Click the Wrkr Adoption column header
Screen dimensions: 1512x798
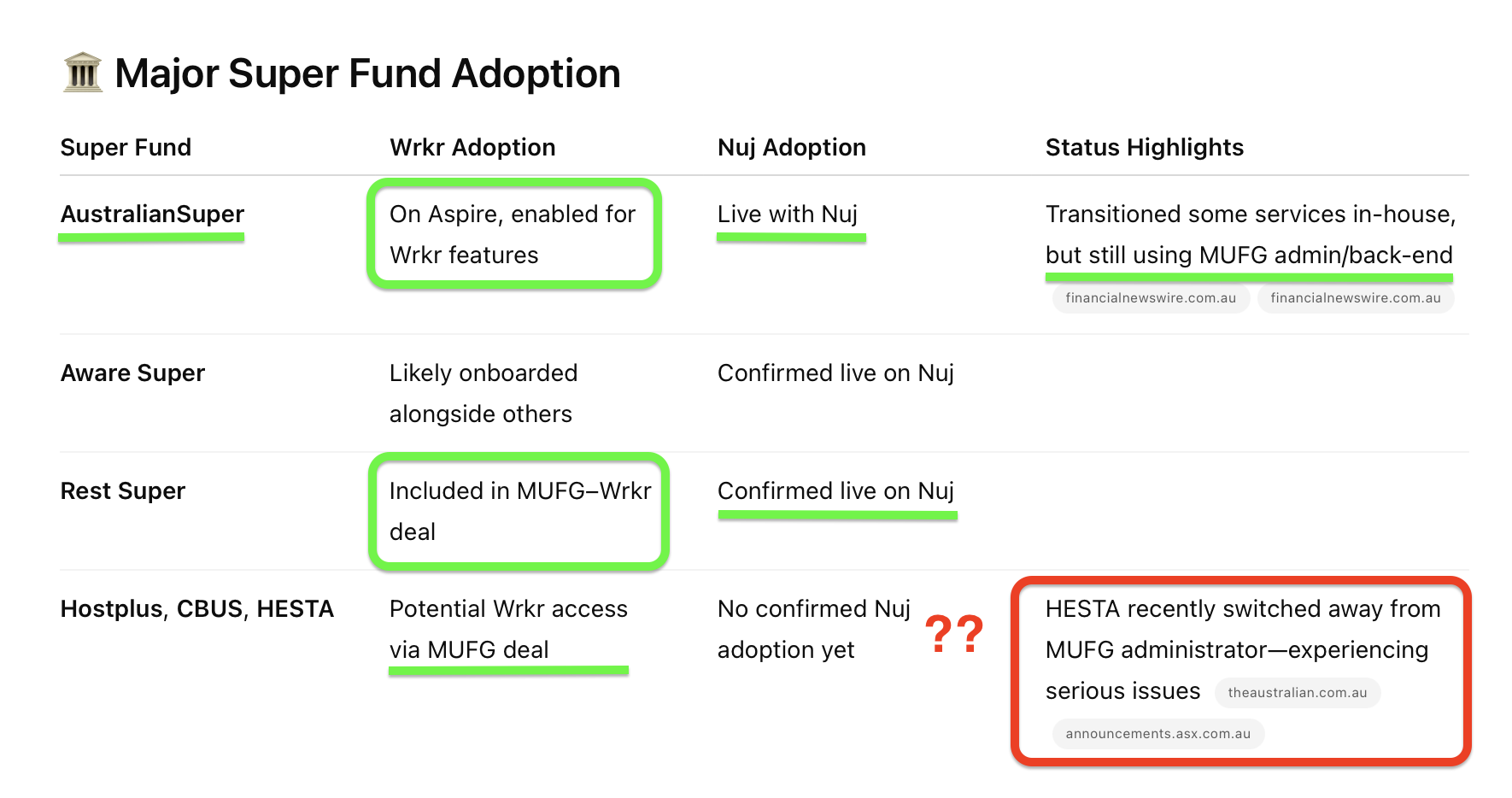(472, 148)
